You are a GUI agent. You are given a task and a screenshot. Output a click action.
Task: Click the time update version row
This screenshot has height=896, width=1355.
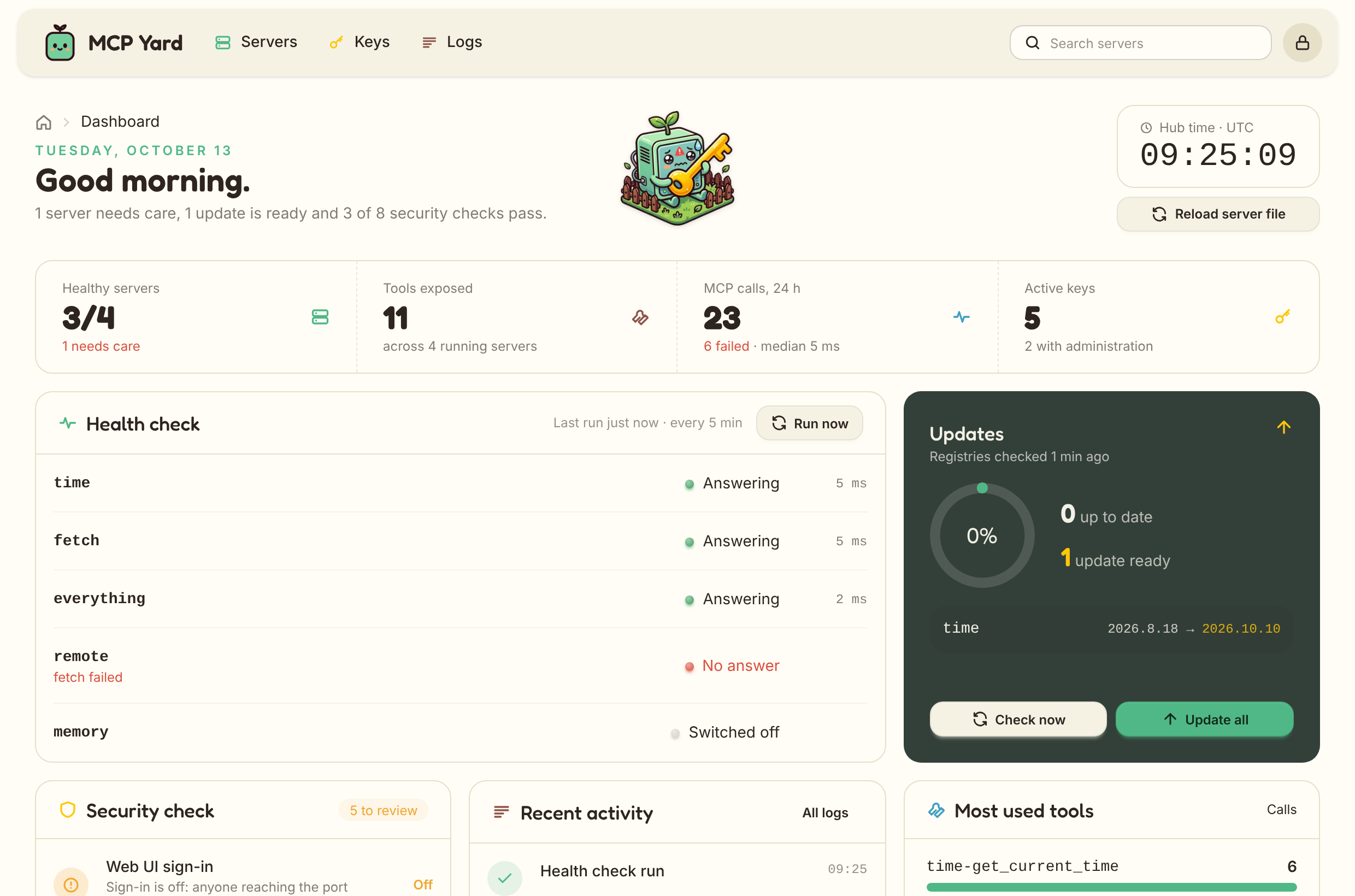click(x=1111, y=629)
